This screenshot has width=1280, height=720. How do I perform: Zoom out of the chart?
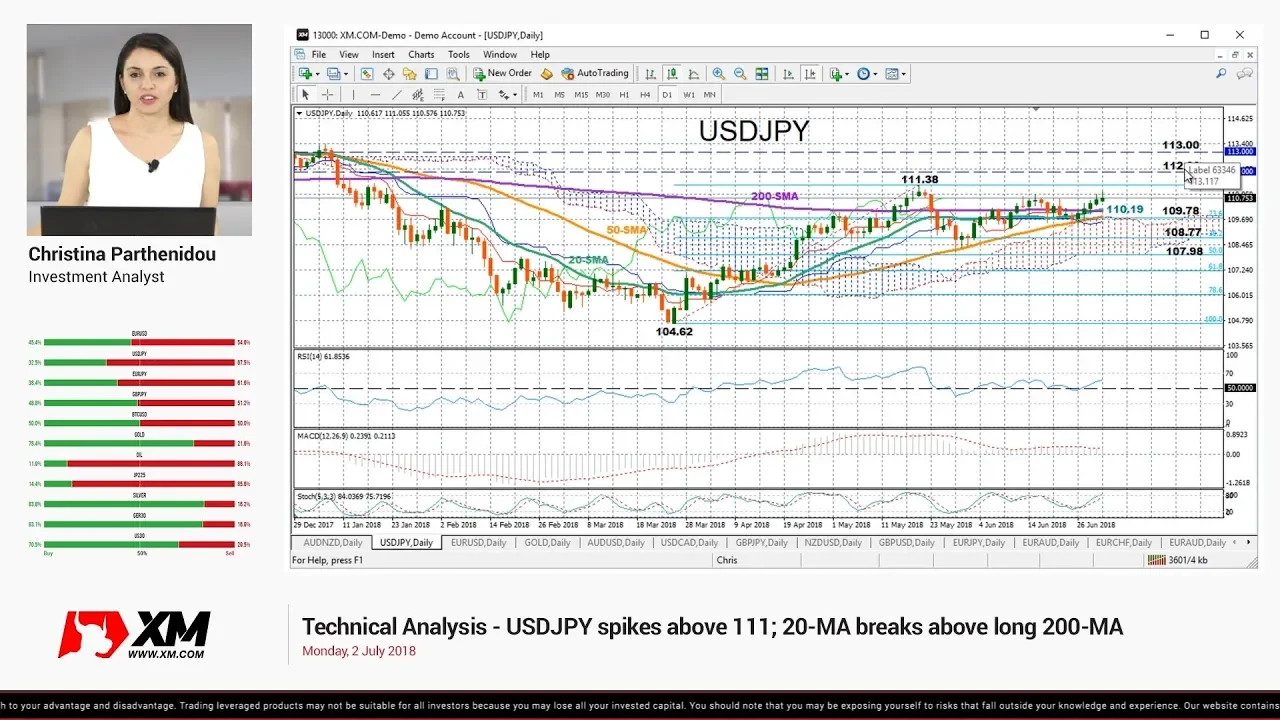click(x=740, y=73)
